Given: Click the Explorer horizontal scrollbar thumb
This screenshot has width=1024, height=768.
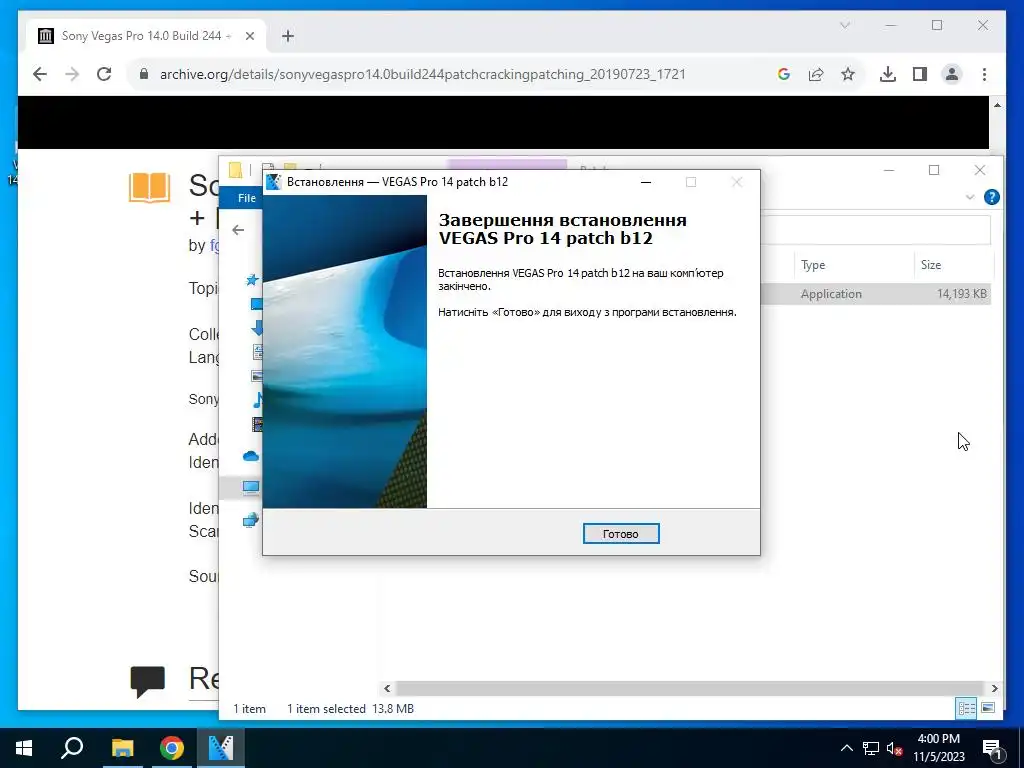Looking at the screenshot, I should [690, 688].
